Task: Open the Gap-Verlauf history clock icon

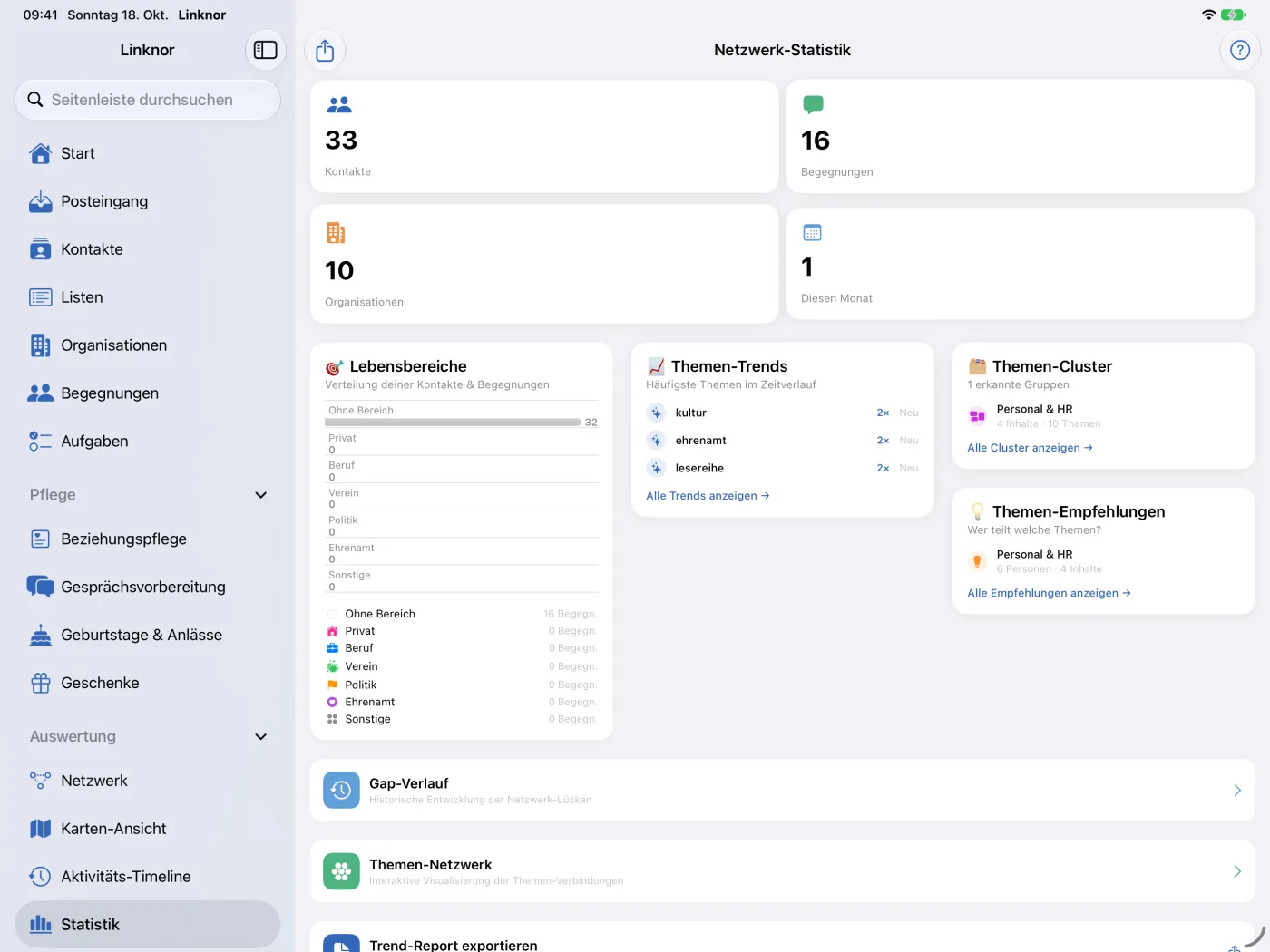Action: (341, 791)
